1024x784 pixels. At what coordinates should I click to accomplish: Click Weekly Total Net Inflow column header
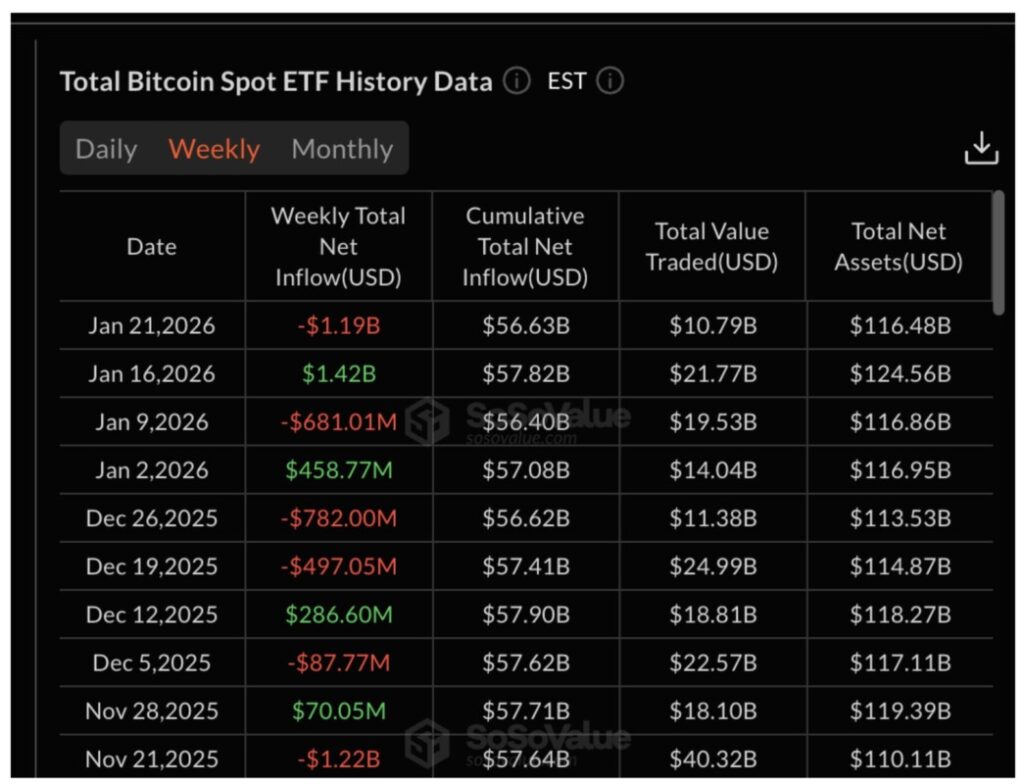coord(338,246)
